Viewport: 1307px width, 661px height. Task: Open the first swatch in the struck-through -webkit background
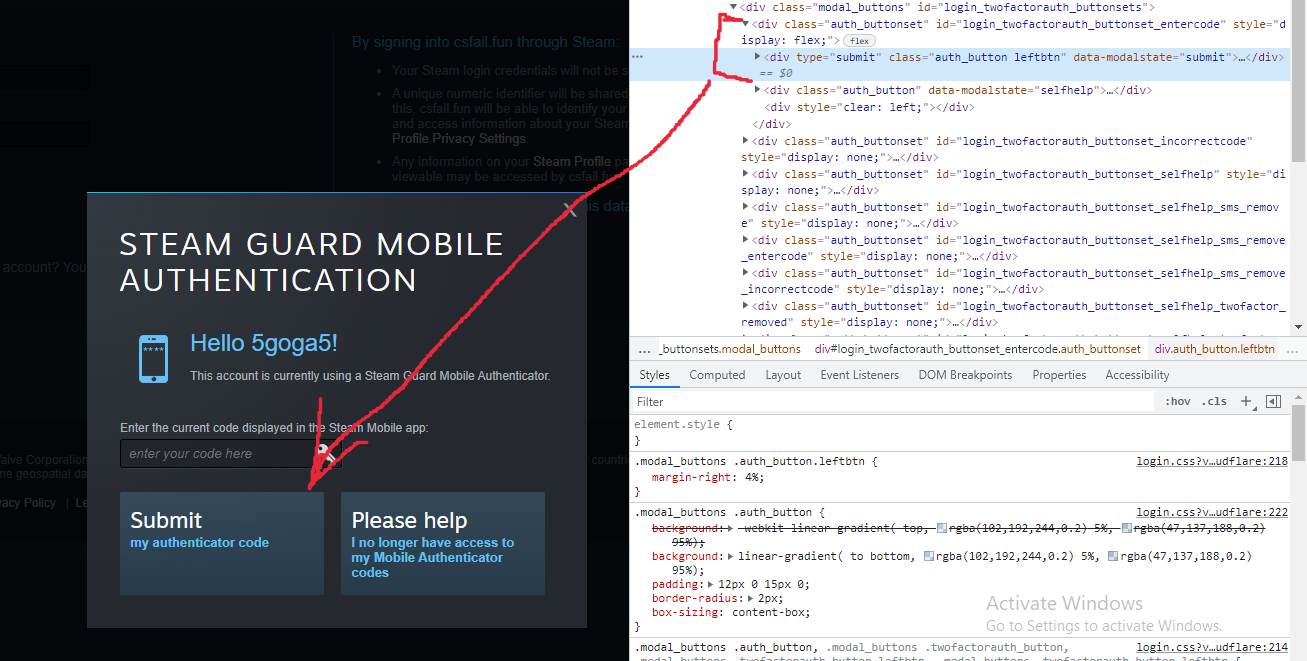click(x=942, y=528)
